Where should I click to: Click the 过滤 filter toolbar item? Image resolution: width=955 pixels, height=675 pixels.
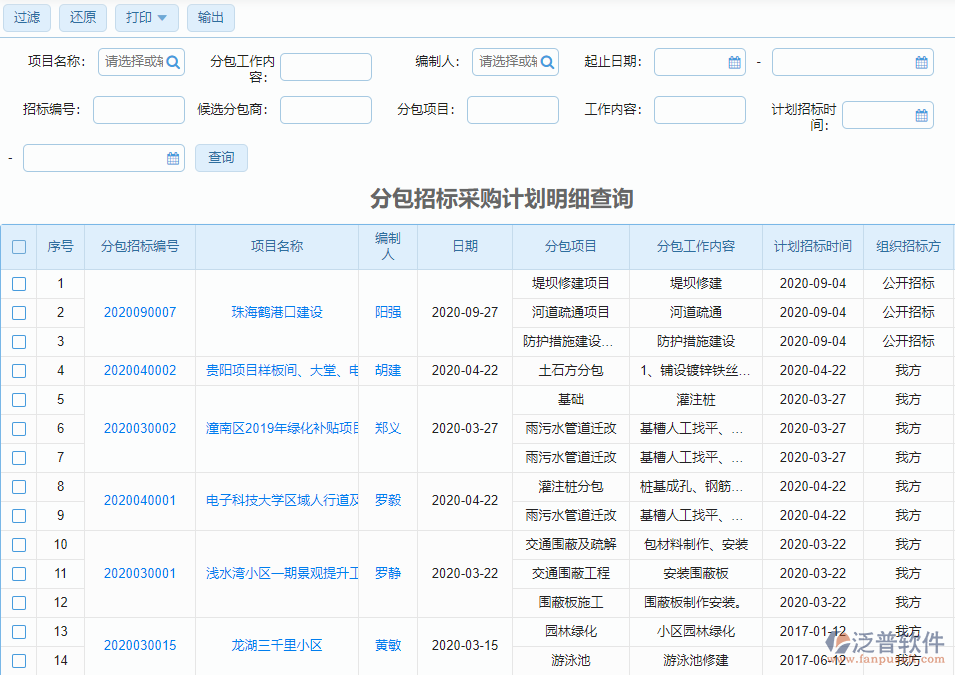pos(26,17)
